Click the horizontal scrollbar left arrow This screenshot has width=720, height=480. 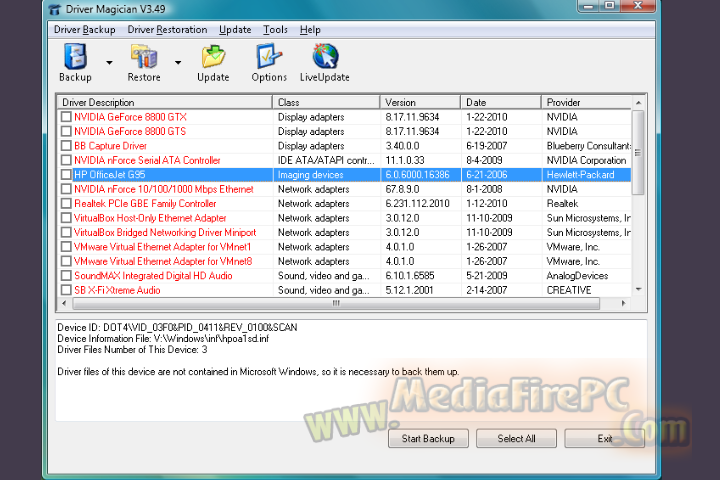[64, 303]
